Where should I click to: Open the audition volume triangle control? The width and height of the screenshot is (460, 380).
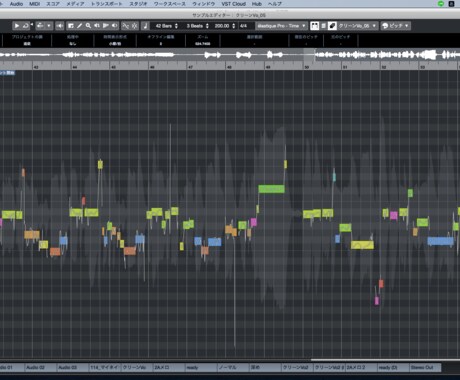32,24
